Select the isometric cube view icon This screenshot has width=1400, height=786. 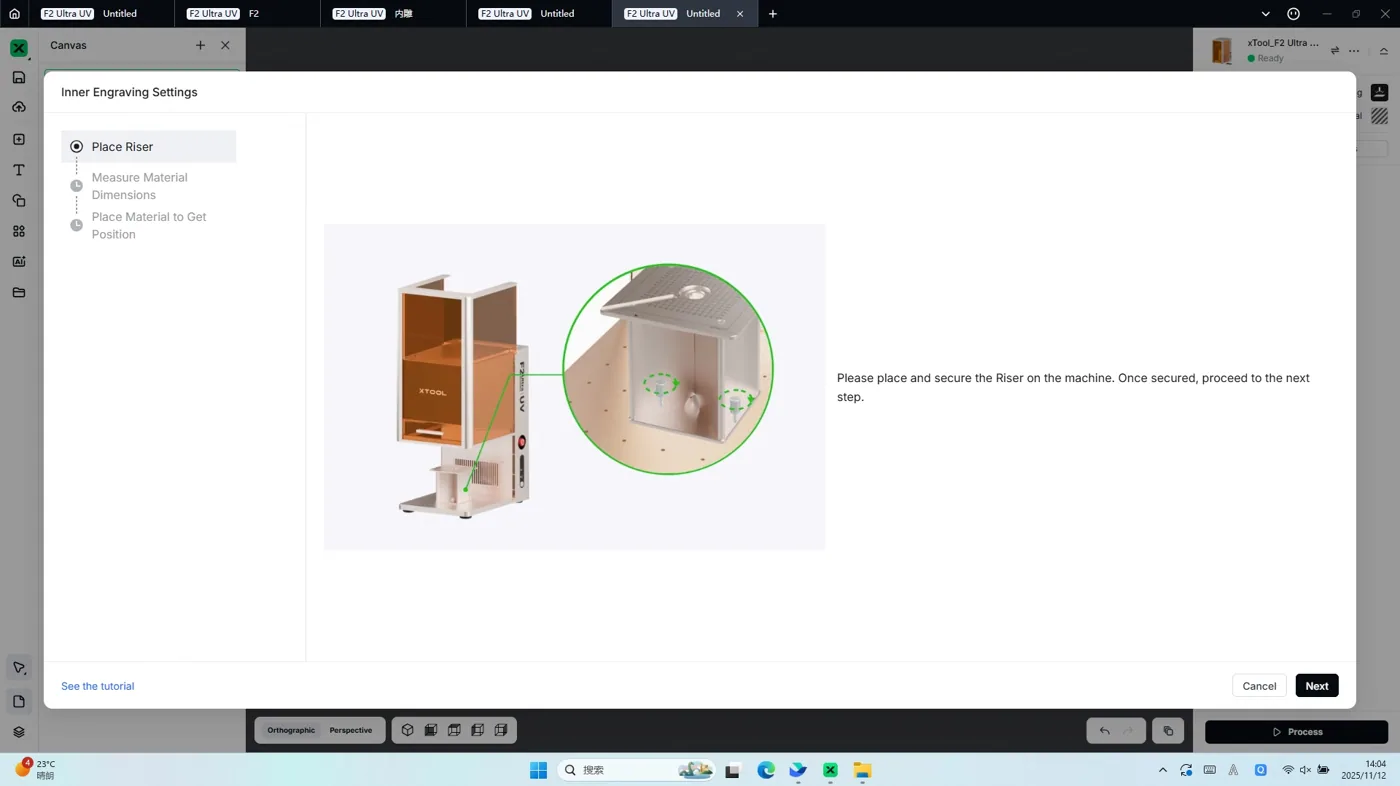[x=408, y=730]
